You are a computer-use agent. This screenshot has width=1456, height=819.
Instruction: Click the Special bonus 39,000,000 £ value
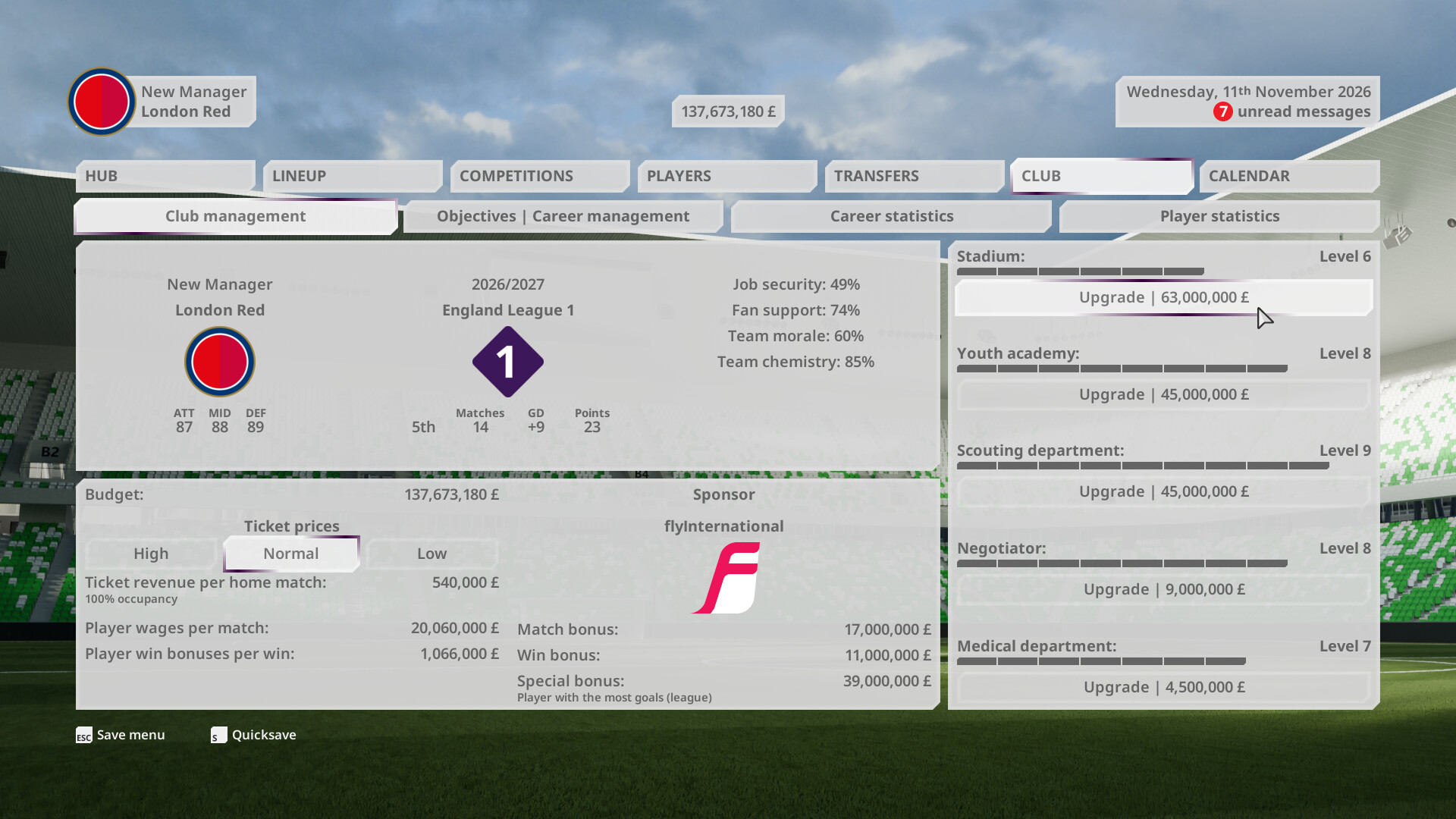coord(887,681)
